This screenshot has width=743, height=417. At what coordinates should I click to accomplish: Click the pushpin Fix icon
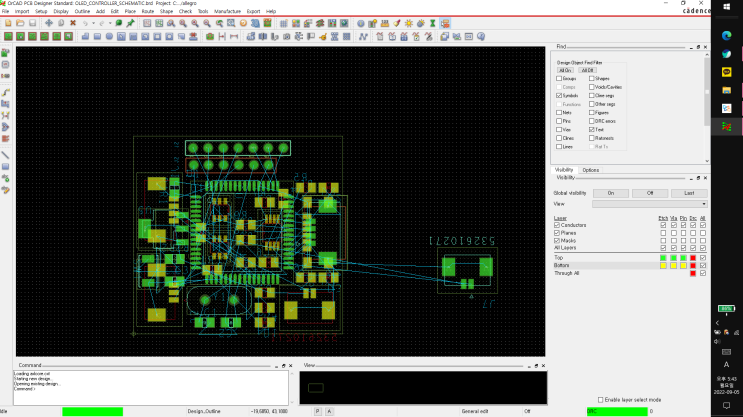[x=131, y=22]
